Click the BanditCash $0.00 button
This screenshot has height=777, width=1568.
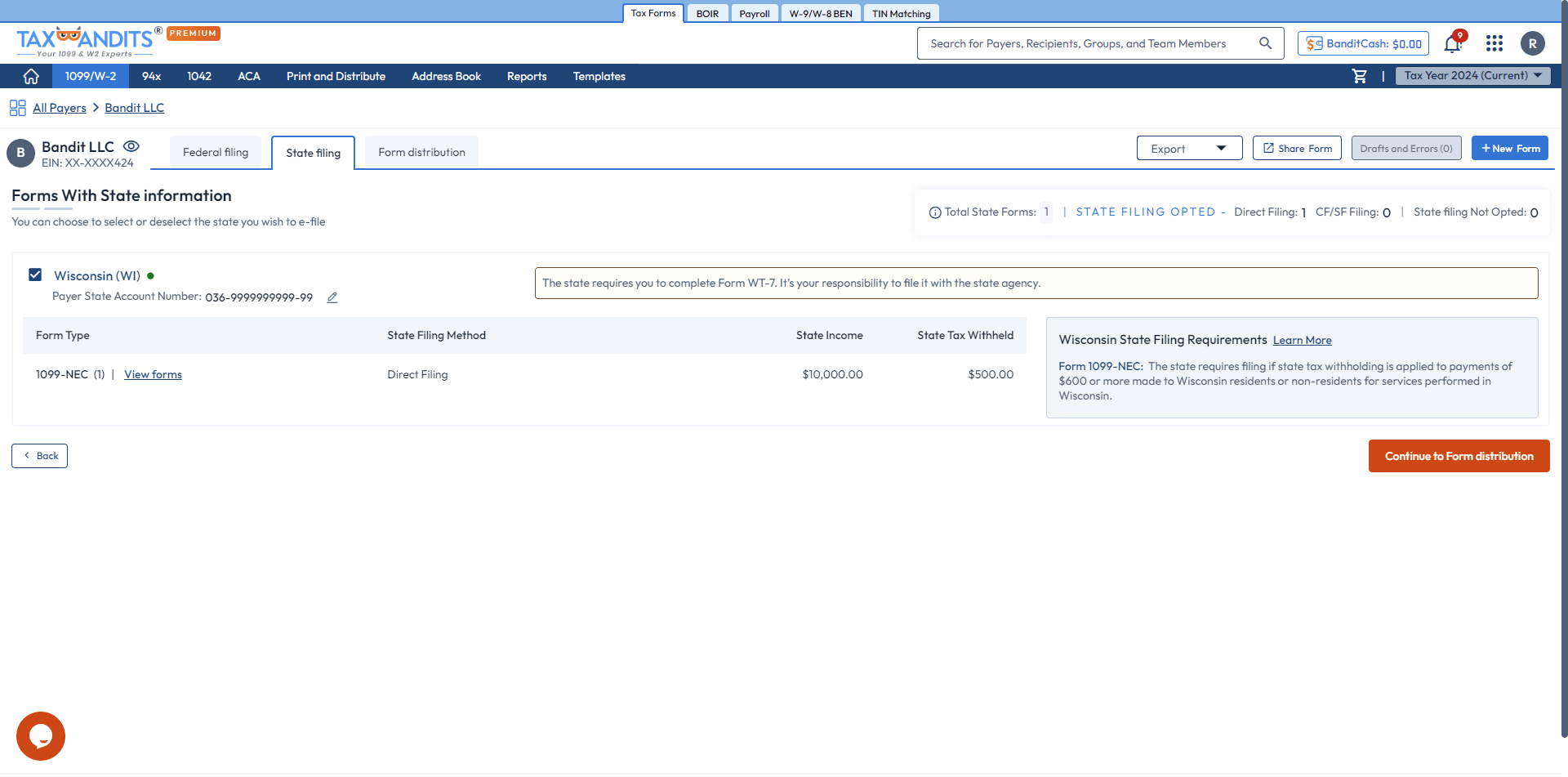(x=1363, y=43)
